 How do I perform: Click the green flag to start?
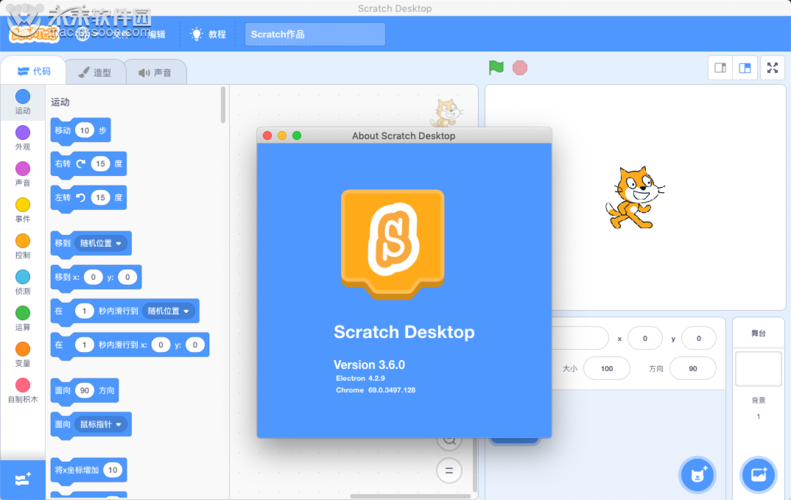click(x=496, y=68)
